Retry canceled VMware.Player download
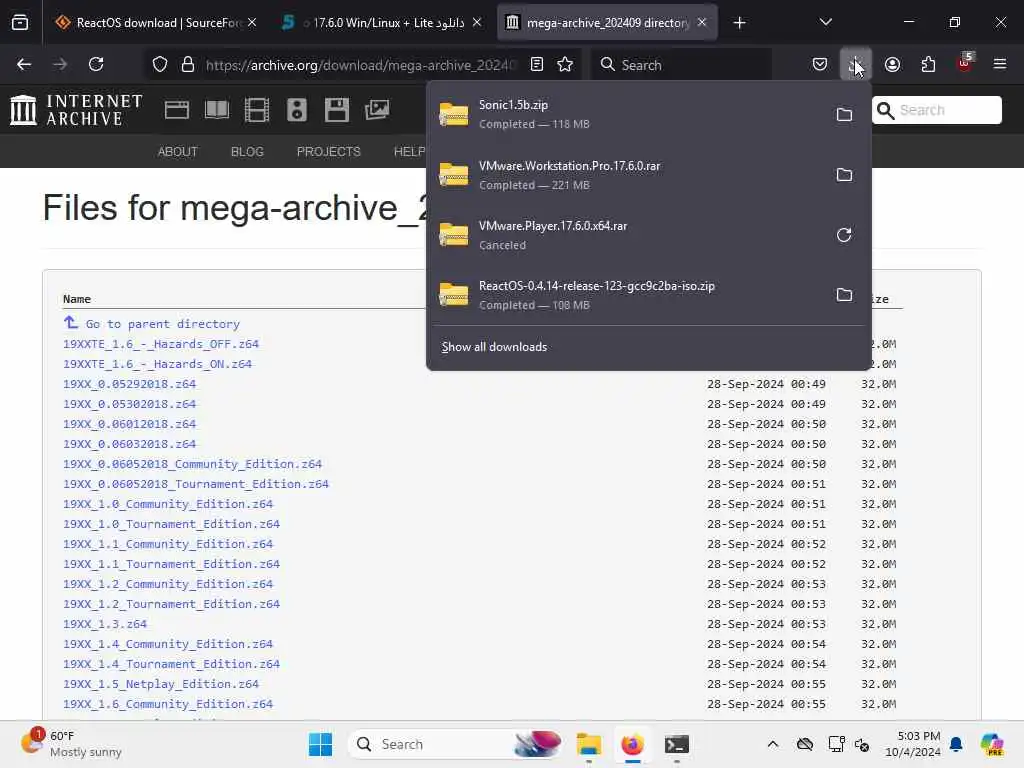 click(844, 235)
